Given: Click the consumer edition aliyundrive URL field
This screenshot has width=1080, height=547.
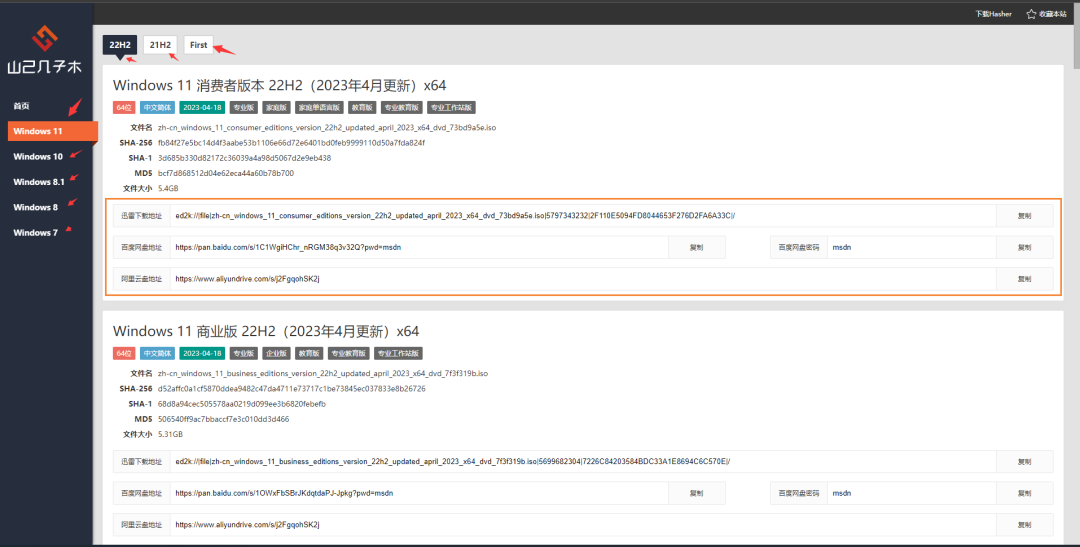Looking at the screenshot, I should (583, 279).
